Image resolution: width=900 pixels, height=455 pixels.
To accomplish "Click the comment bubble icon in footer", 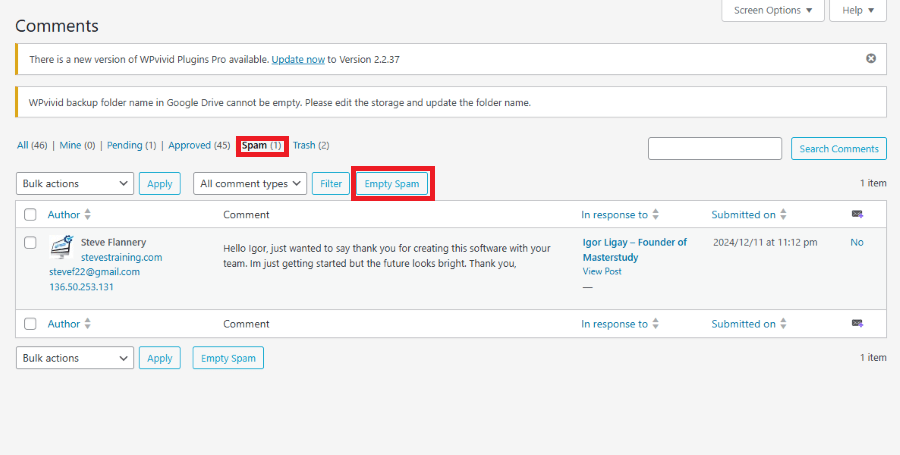I will pyautogui.click(x=857, y=324).
